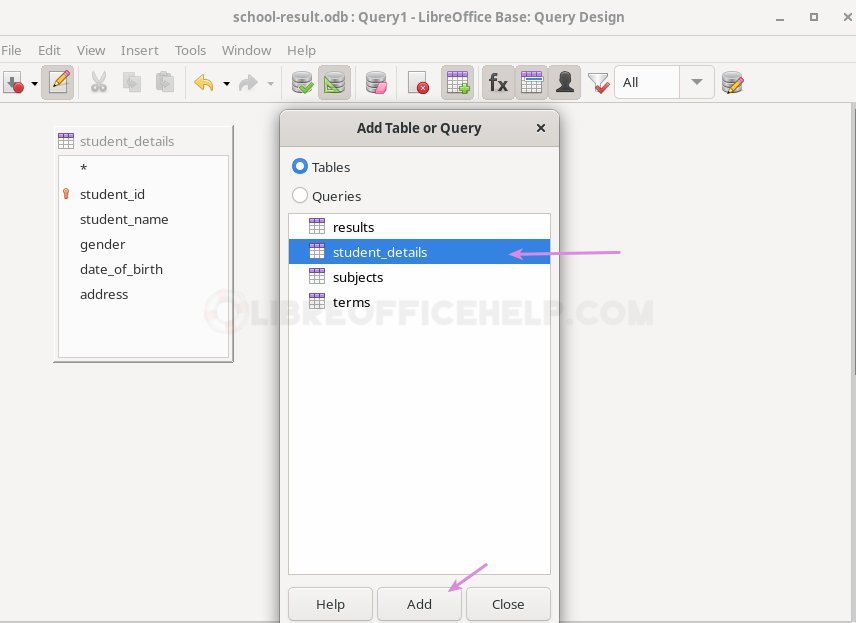Click the Cut scissors icon

(x=99, y=82)
